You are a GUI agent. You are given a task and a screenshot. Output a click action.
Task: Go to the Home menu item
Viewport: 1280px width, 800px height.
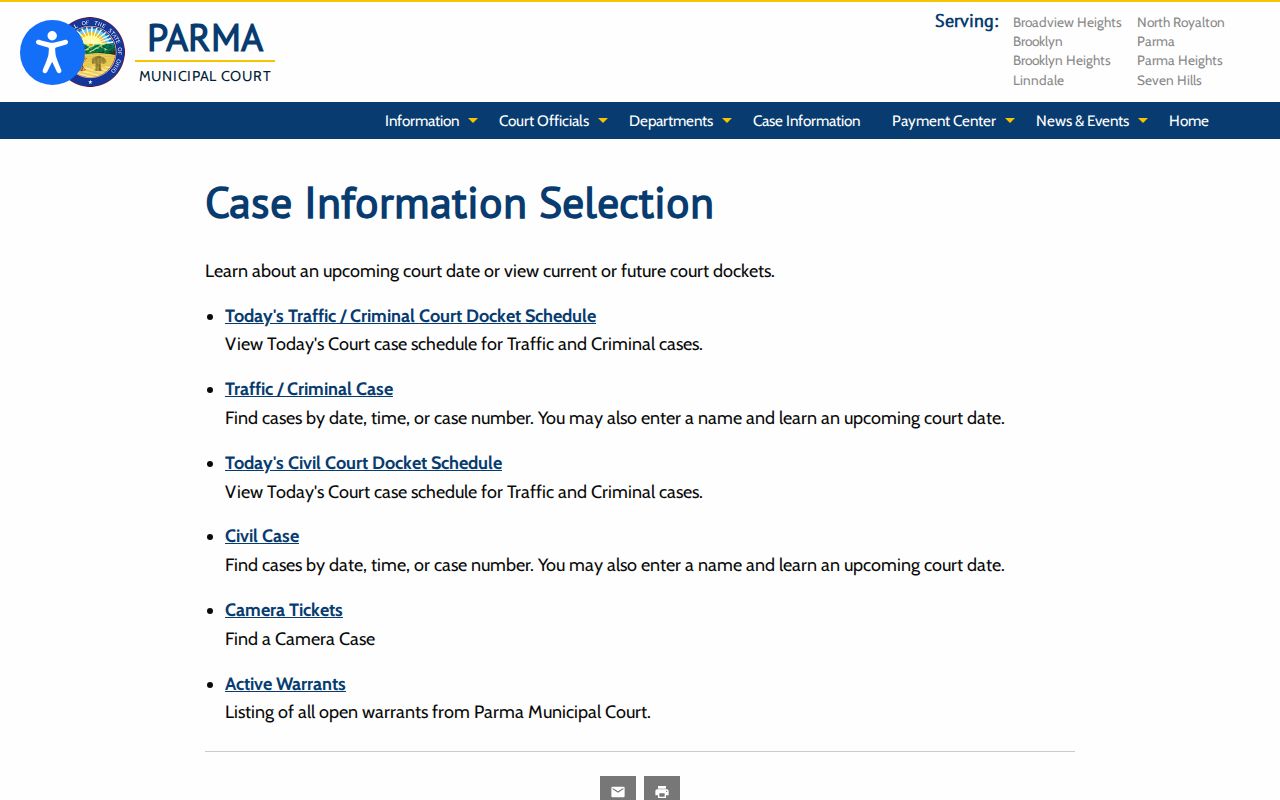pyautogui.click(x=1189, y=121)
